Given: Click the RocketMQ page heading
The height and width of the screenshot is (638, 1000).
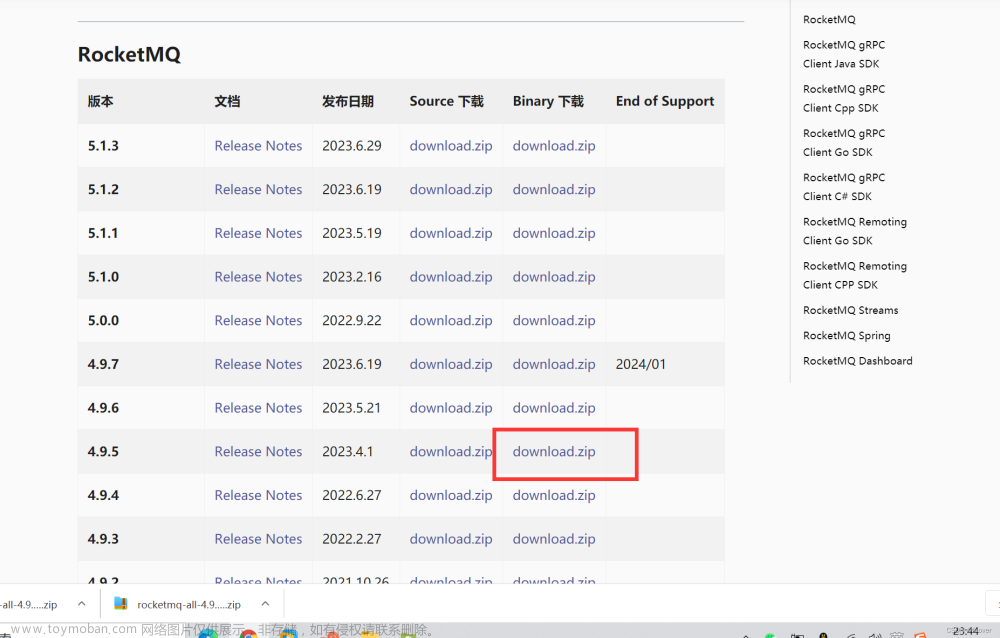Looking at the screenshot, I should pyautogui.click(x=129, y=54).
